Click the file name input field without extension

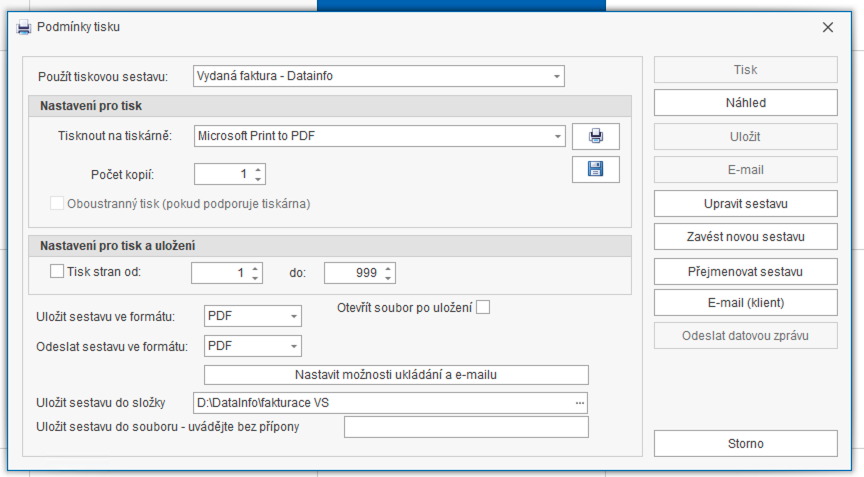[x=466, y=427]
